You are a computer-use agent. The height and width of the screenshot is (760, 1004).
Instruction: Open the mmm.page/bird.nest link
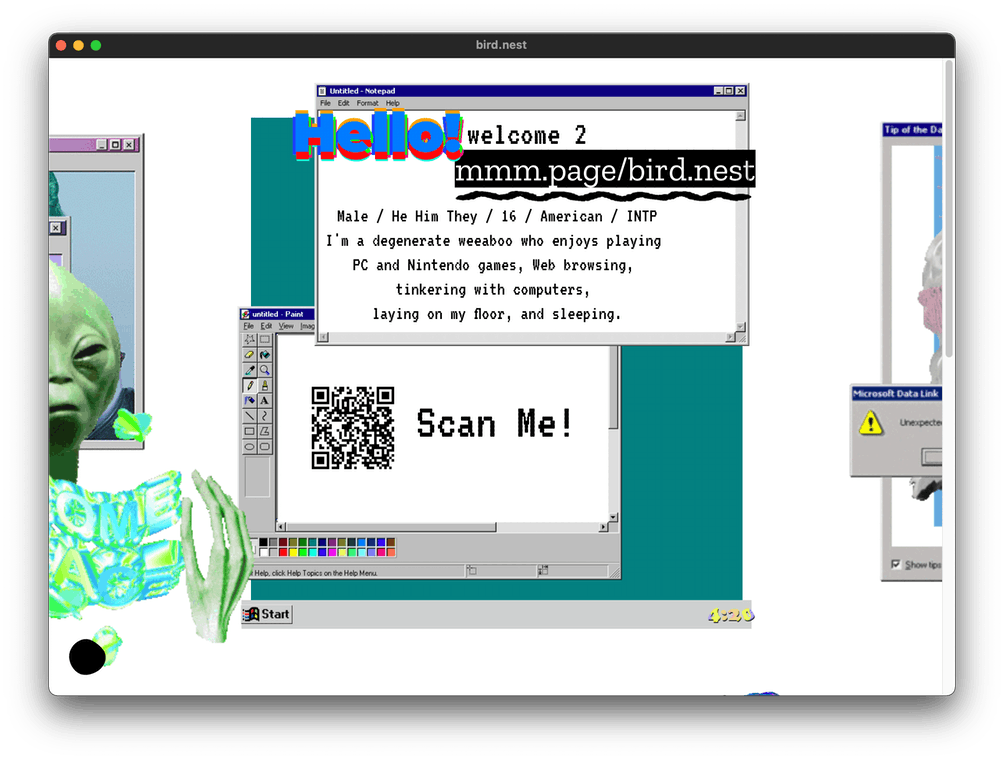[x=604, y=170]
